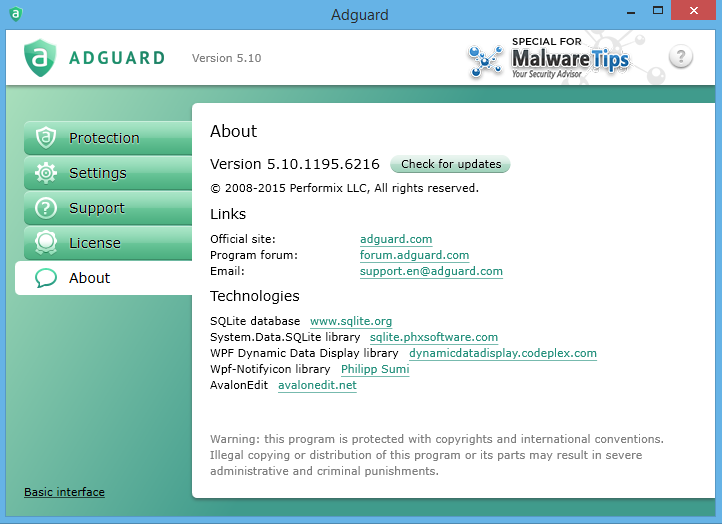Viewport: 722px width, 524px height.
Task: Close the Adguard window
Action: [x=694, y=11]
